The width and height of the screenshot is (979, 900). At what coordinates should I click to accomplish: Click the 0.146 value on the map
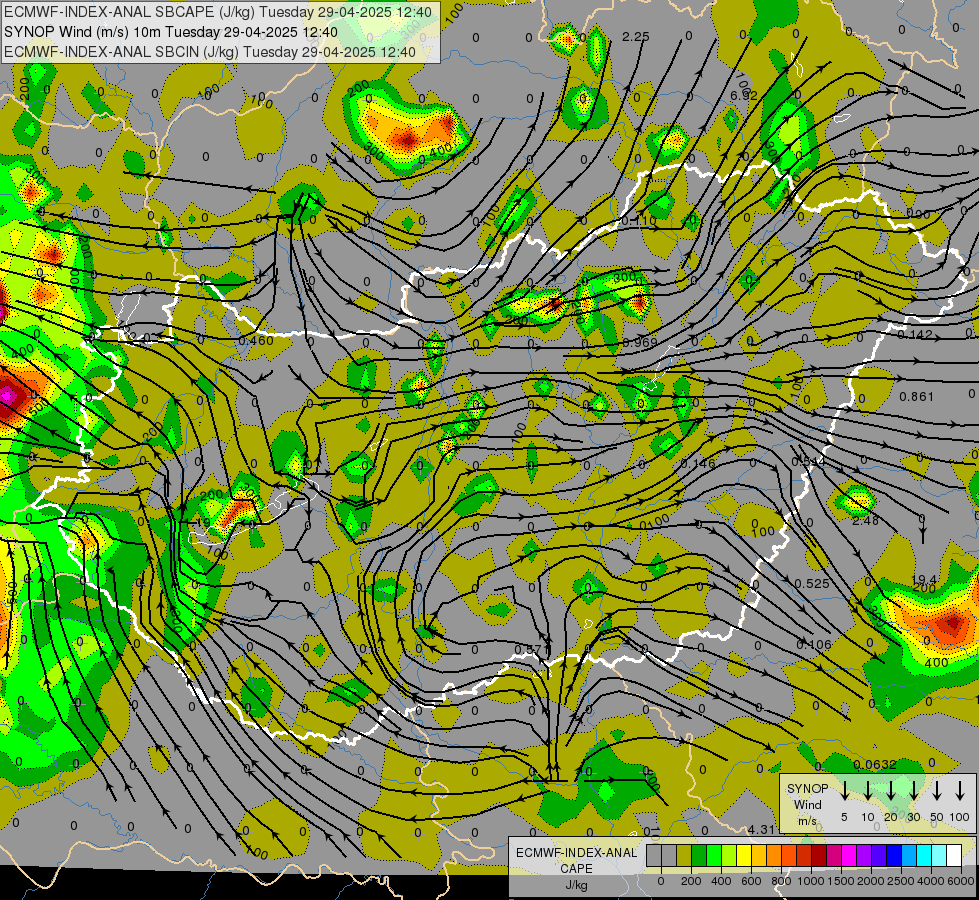pos(697,463)
